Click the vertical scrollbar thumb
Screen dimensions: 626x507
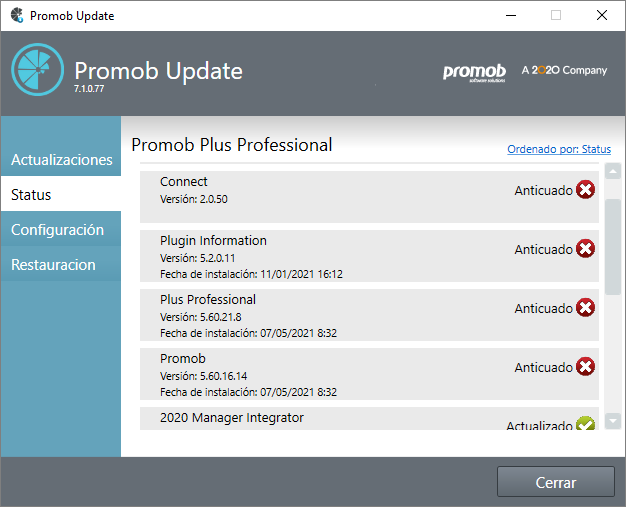(612, 247)
